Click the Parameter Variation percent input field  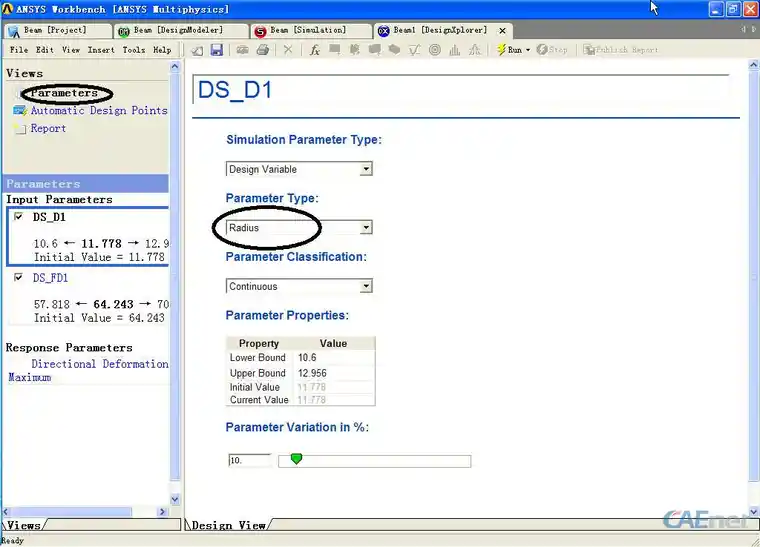tap(249, 460)
